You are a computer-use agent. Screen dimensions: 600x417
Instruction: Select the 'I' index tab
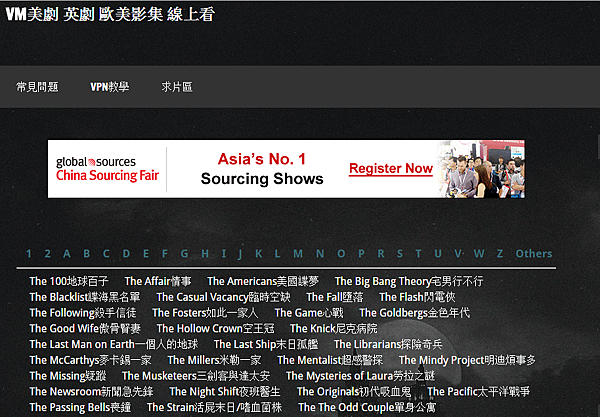224,254
